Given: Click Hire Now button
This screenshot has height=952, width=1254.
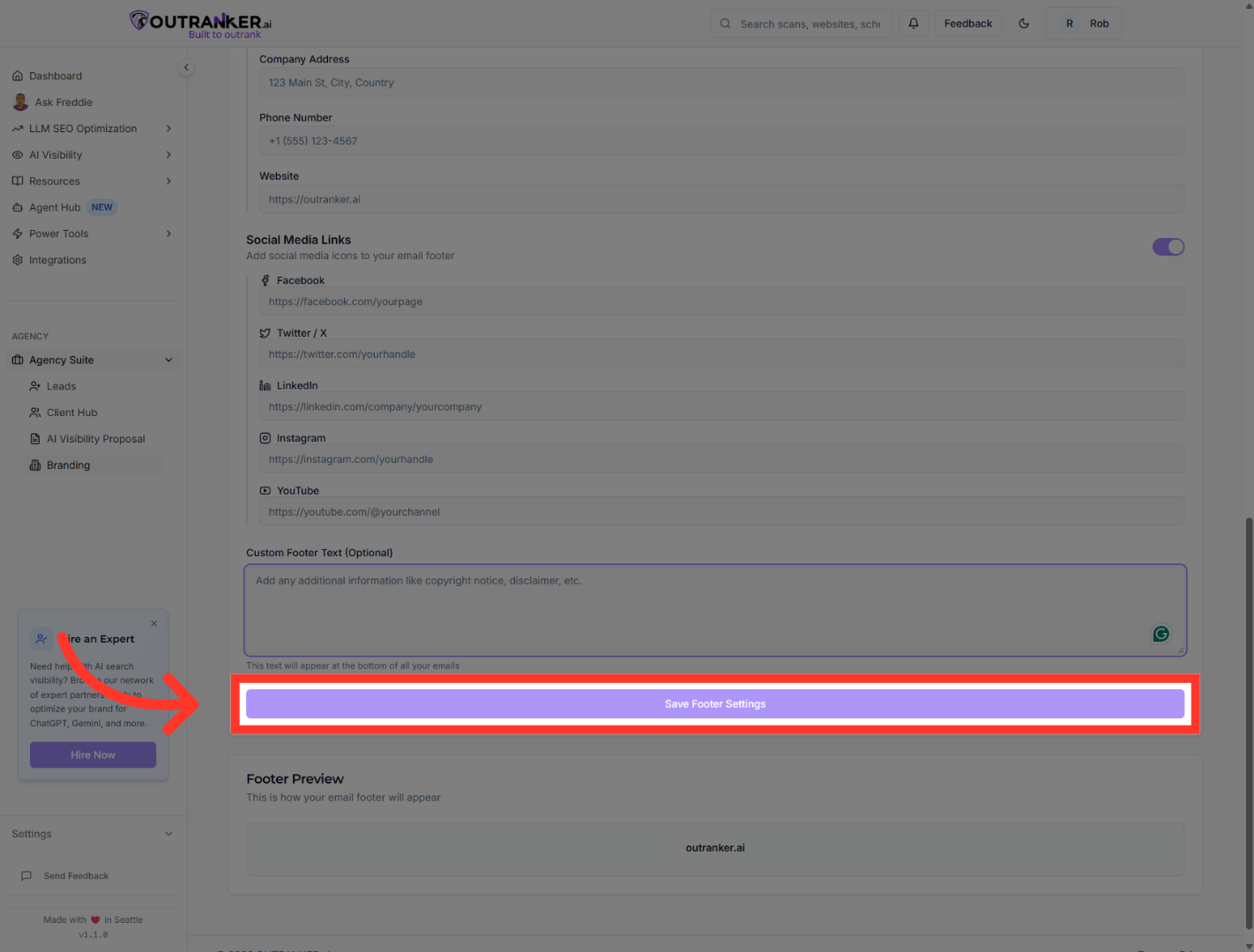Looking at the screenshot, I should (93, 755).
